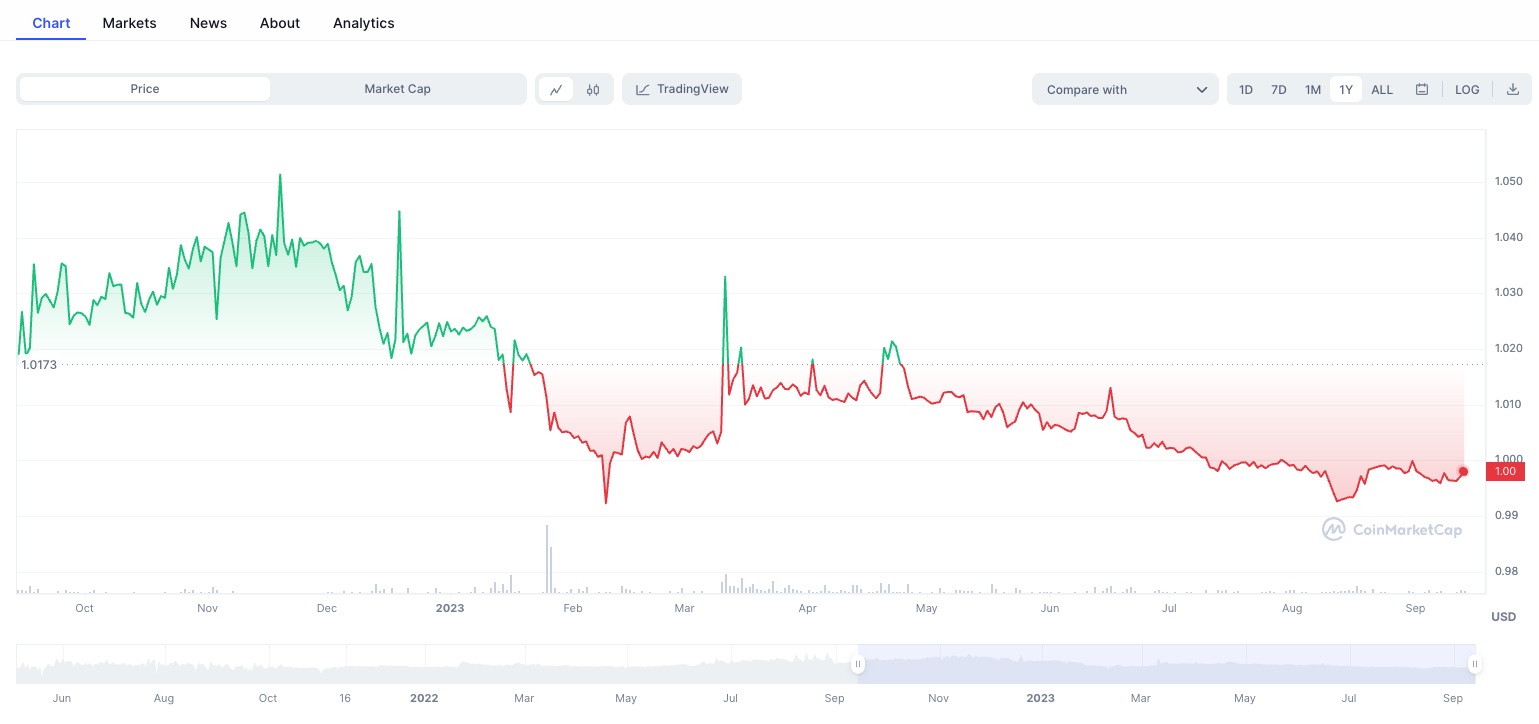Open the Markets tab
This screenshot has height=724, width=1539.
pos(129,22)
